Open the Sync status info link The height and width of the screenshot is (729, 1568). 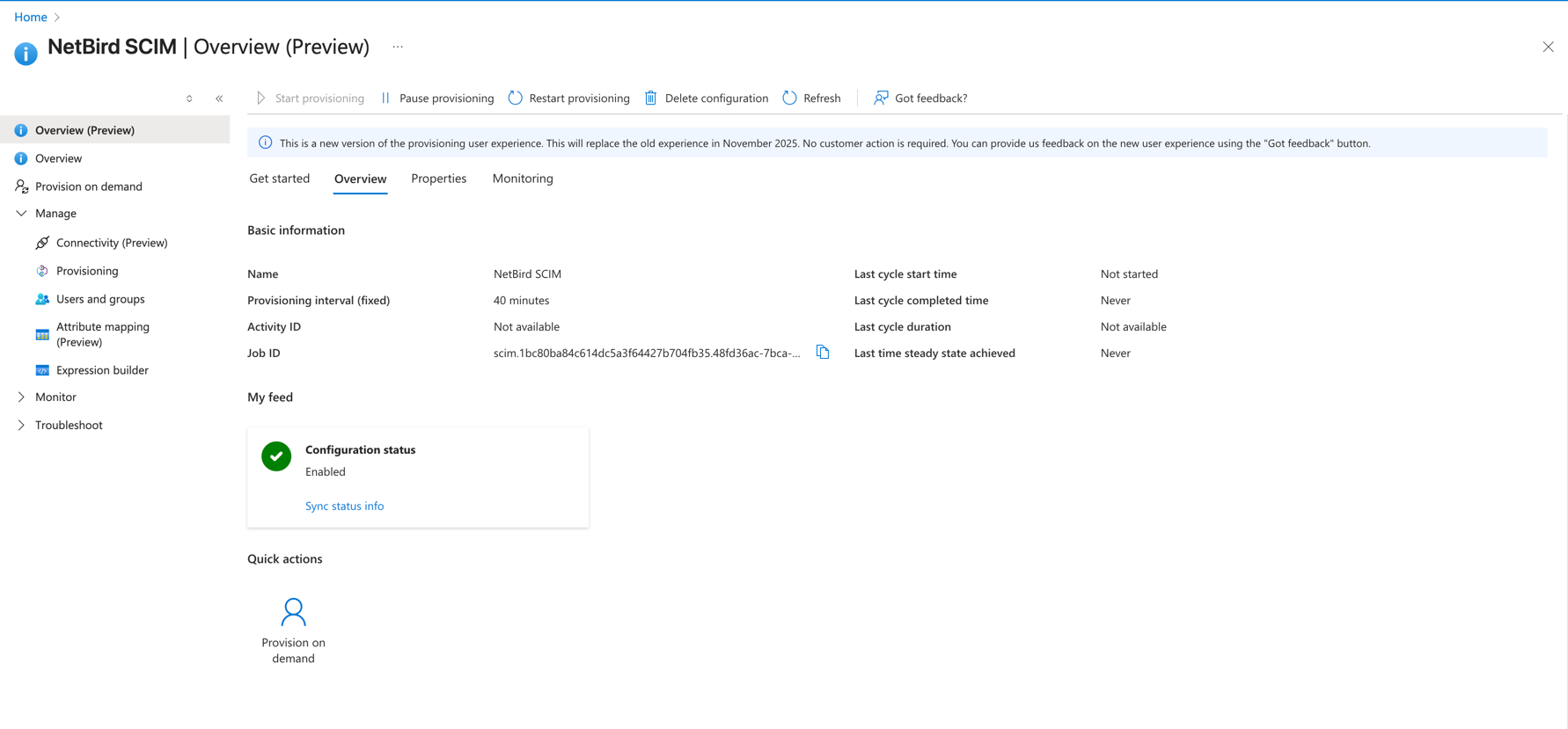click(344, 506)
